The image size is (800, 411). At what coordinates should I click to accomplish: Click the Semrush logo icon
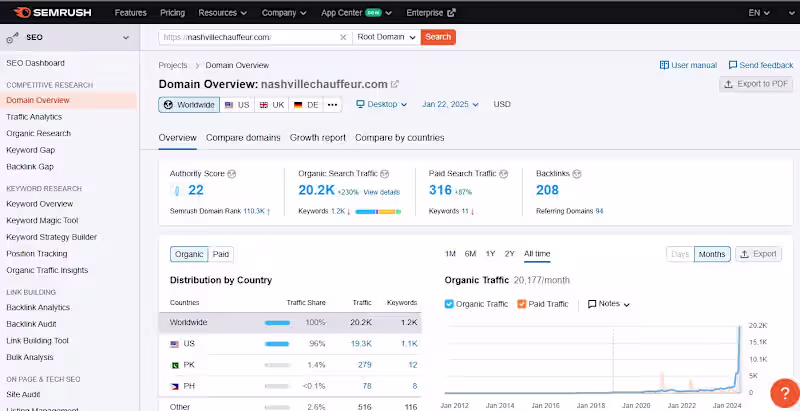[x=19, y=13]
